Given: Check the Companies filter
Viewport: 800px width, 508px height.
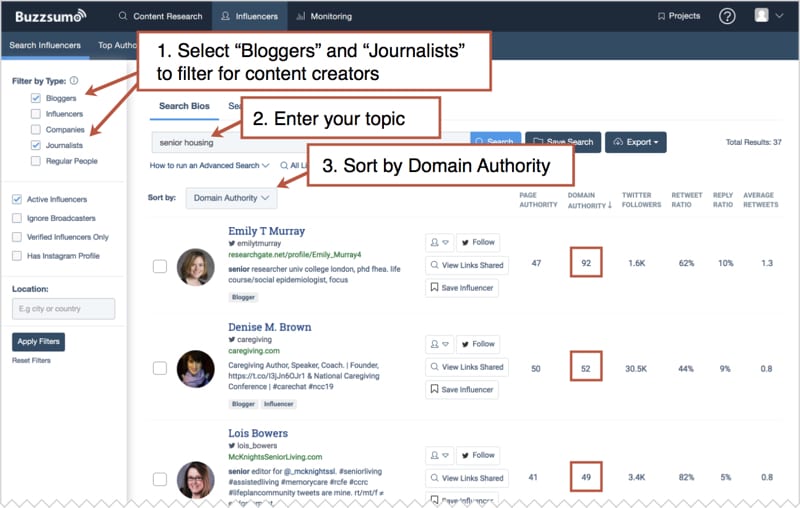Looking at the screenshot, I should pos(36,130).
